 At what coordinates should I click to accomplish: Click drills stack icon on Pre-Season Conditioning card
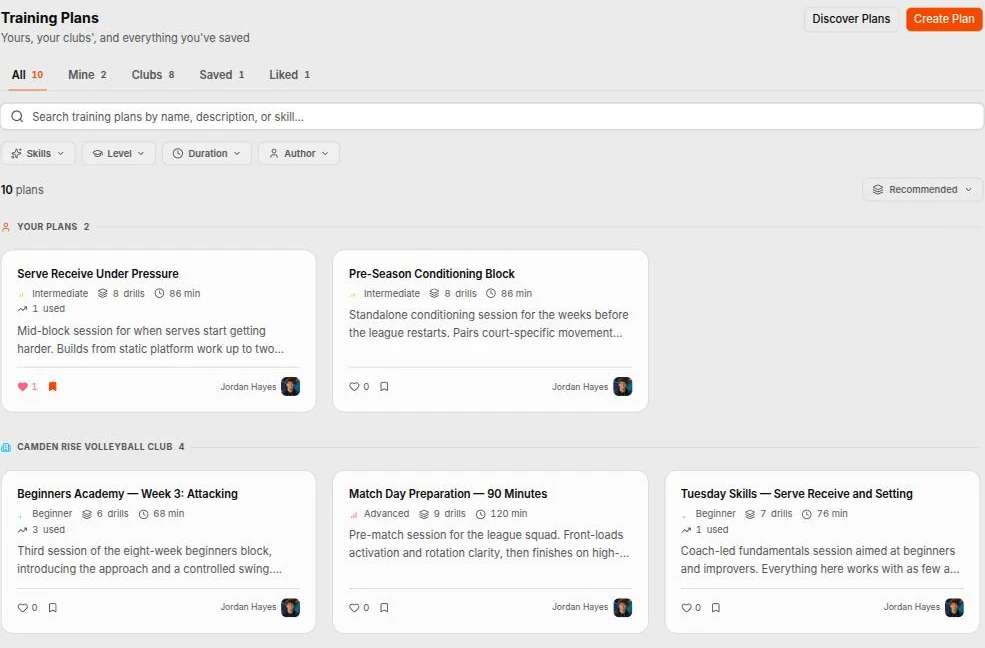point(434,293)
